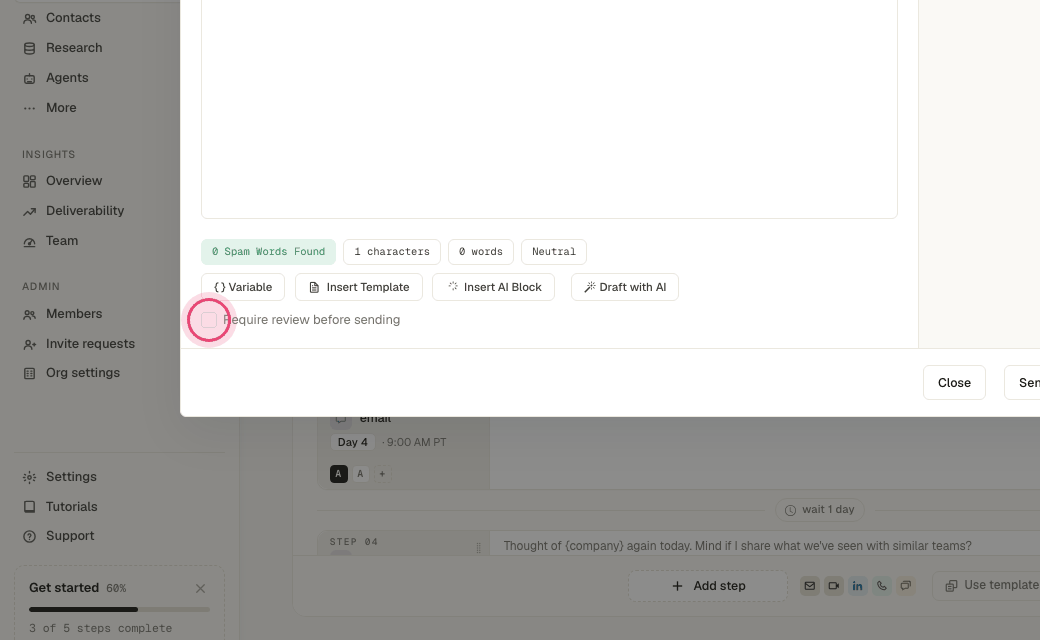Add a message step via chat icon

tap(905, 586)
